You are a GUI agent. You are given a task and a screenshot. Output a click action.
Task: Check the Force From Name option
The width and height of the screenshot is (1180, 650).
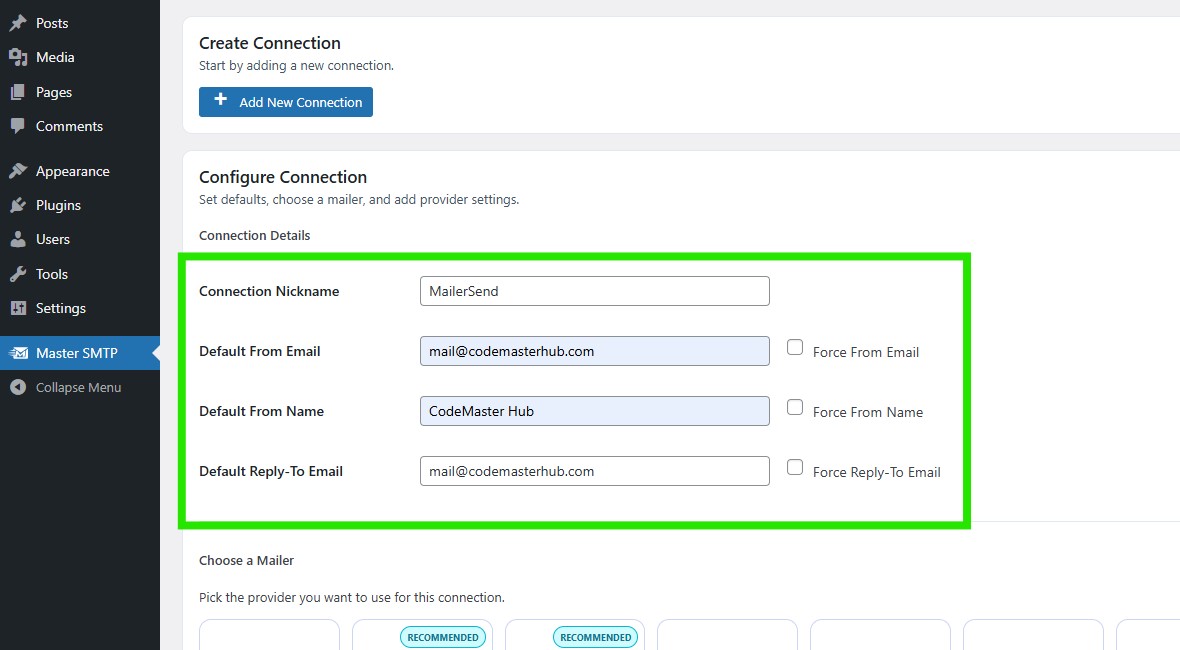point(795,407)
